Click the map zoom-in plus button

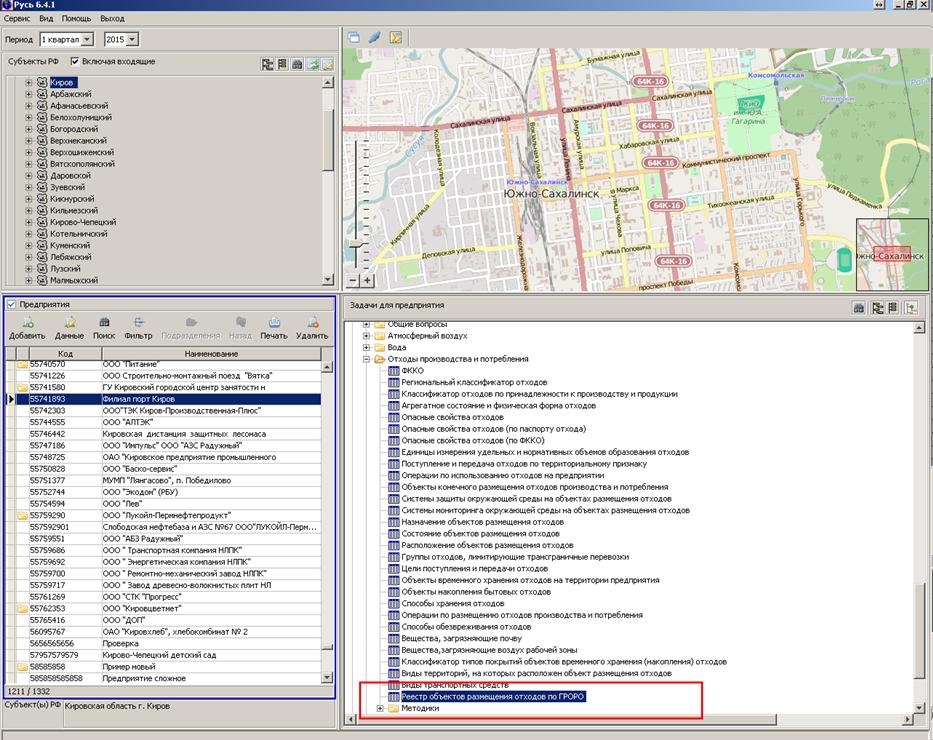368,281
